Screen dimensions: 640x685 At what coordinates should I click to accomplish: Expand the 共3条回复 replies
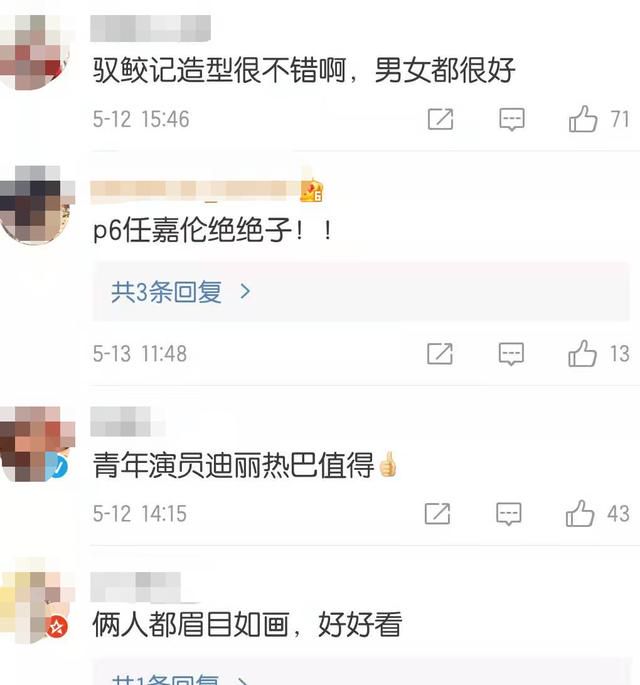pos(361,292)
